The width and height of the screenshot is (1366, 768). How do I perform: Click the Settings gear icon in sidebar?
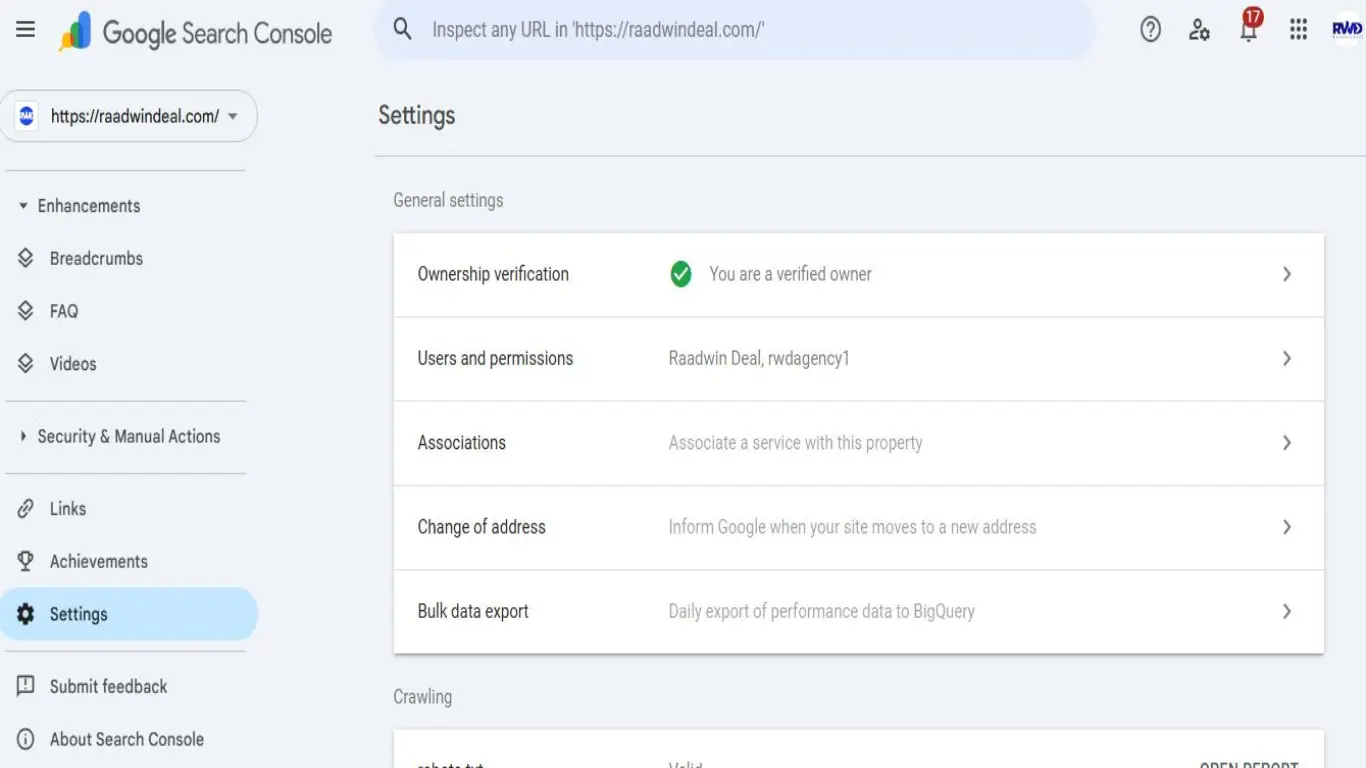point(24,614)
